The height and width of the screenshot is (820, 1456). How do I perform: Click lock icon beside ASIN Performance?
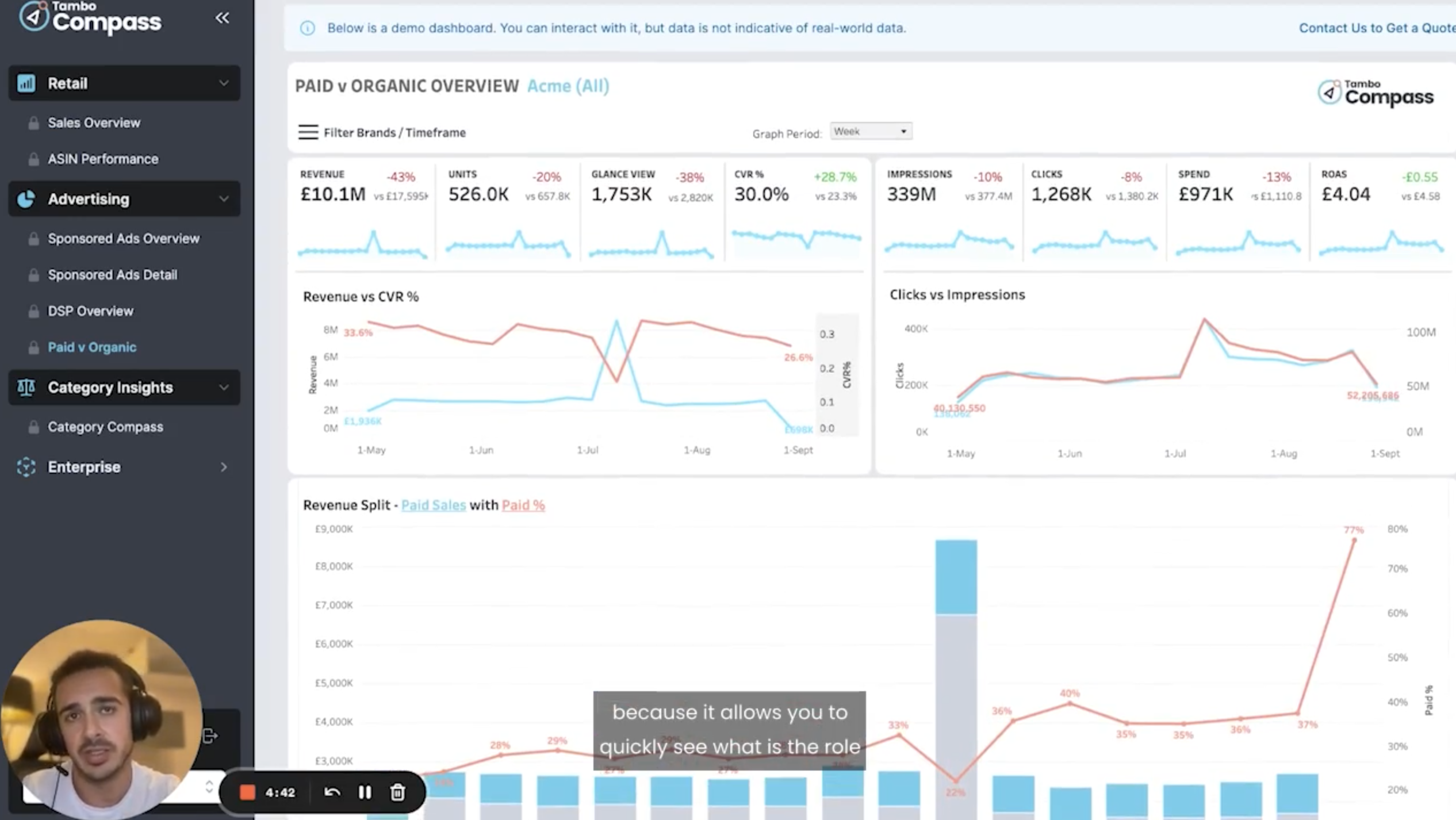pyautogui.click(x=33, y=159)
